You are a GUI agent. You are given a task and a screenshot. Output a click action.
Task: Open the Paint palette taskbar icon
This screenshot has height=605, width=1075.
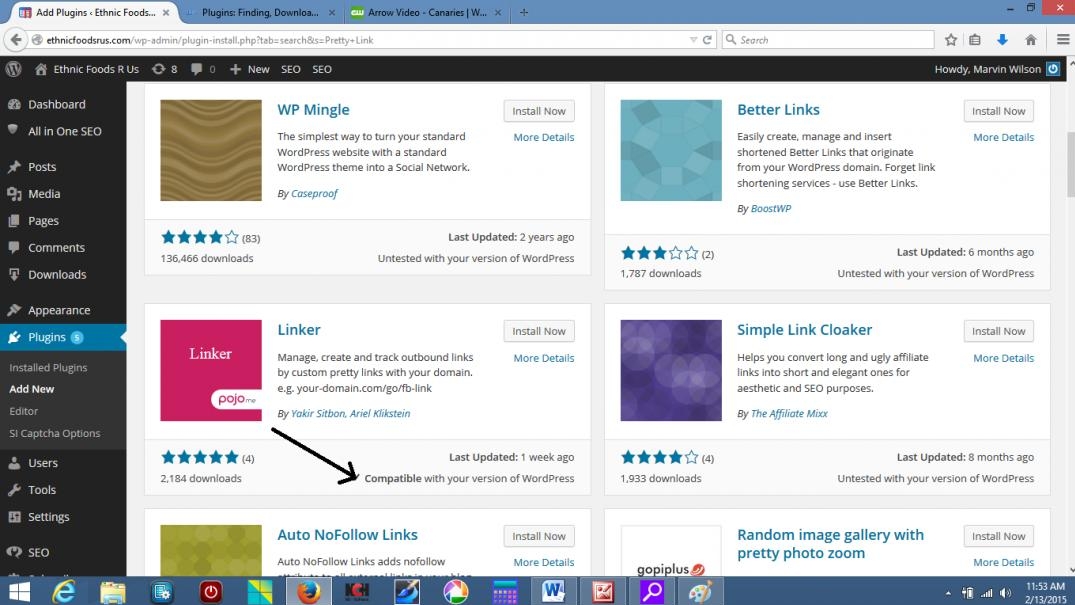point(700,591)
